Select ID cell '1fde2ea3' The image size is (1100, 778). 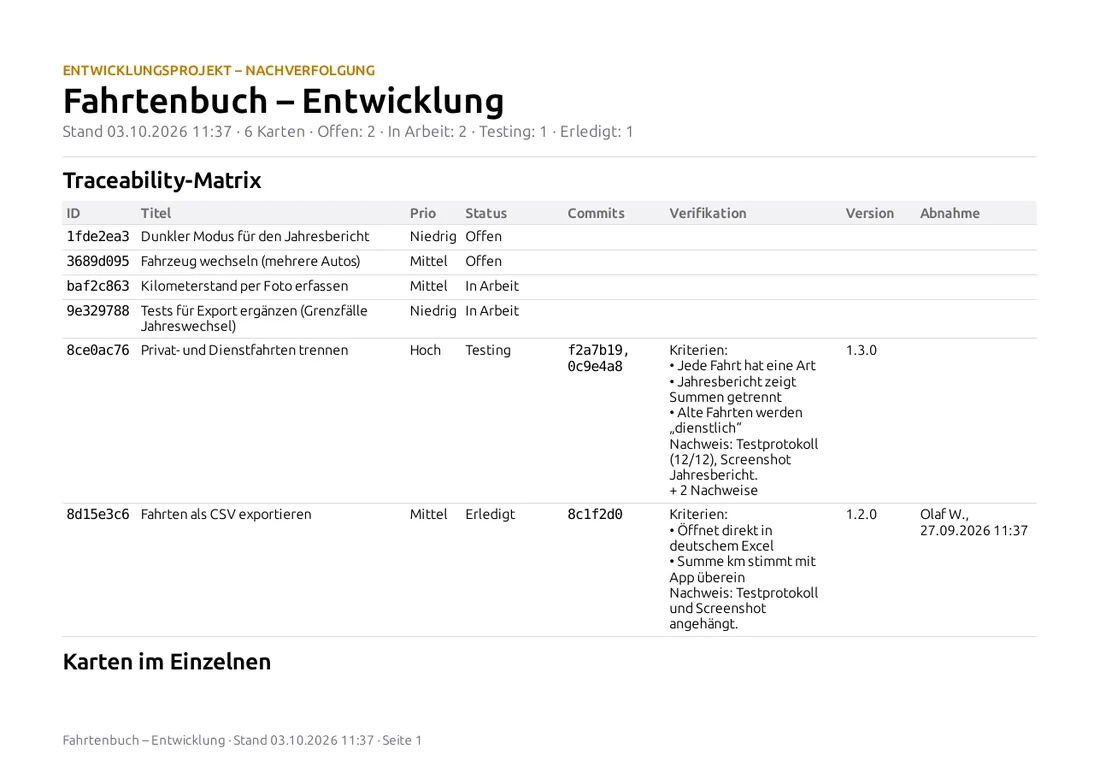coord(98,236)
